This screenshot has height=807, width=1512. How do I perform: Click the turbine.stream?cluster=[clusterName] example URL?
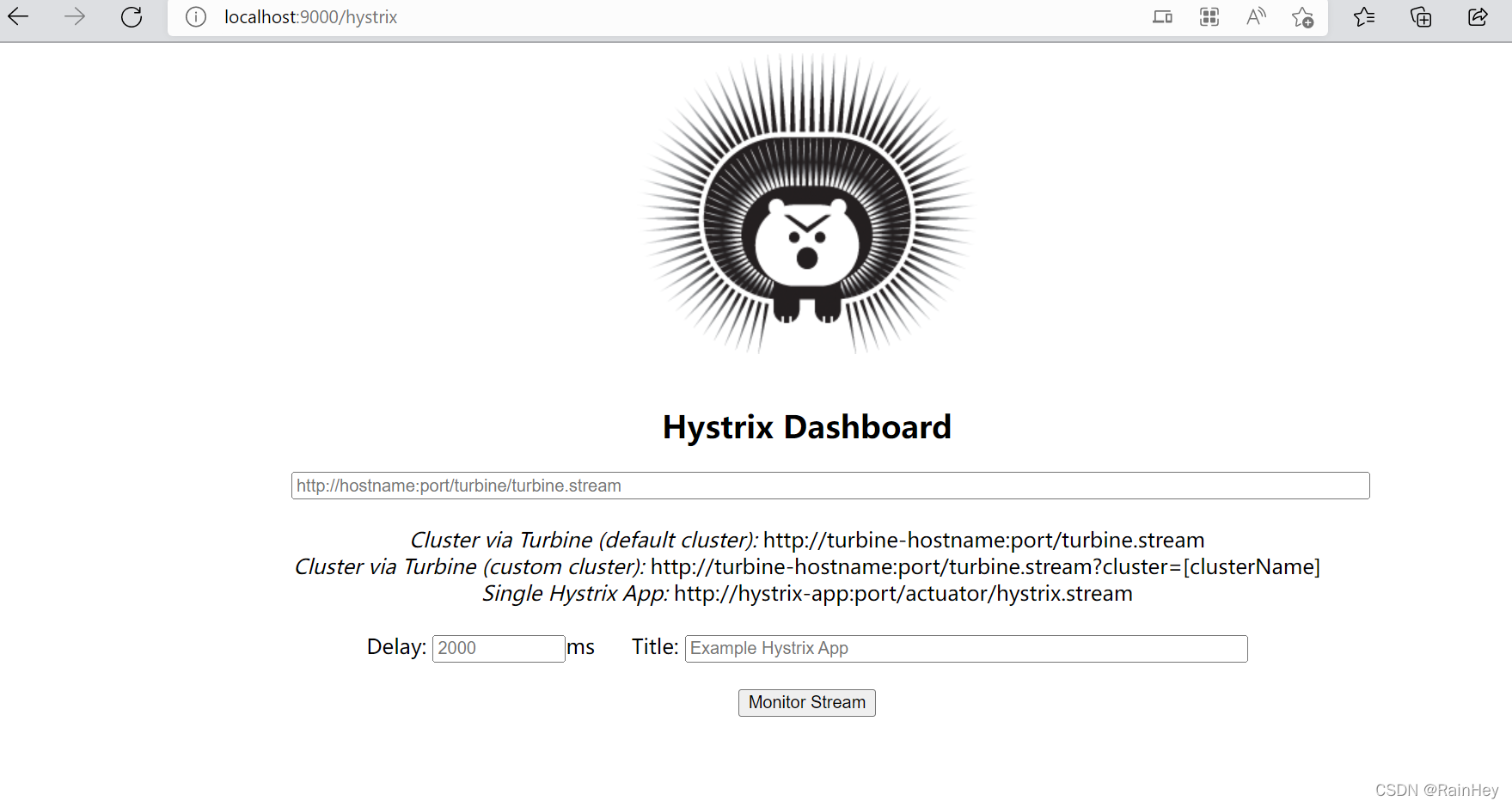click(986, 566)
